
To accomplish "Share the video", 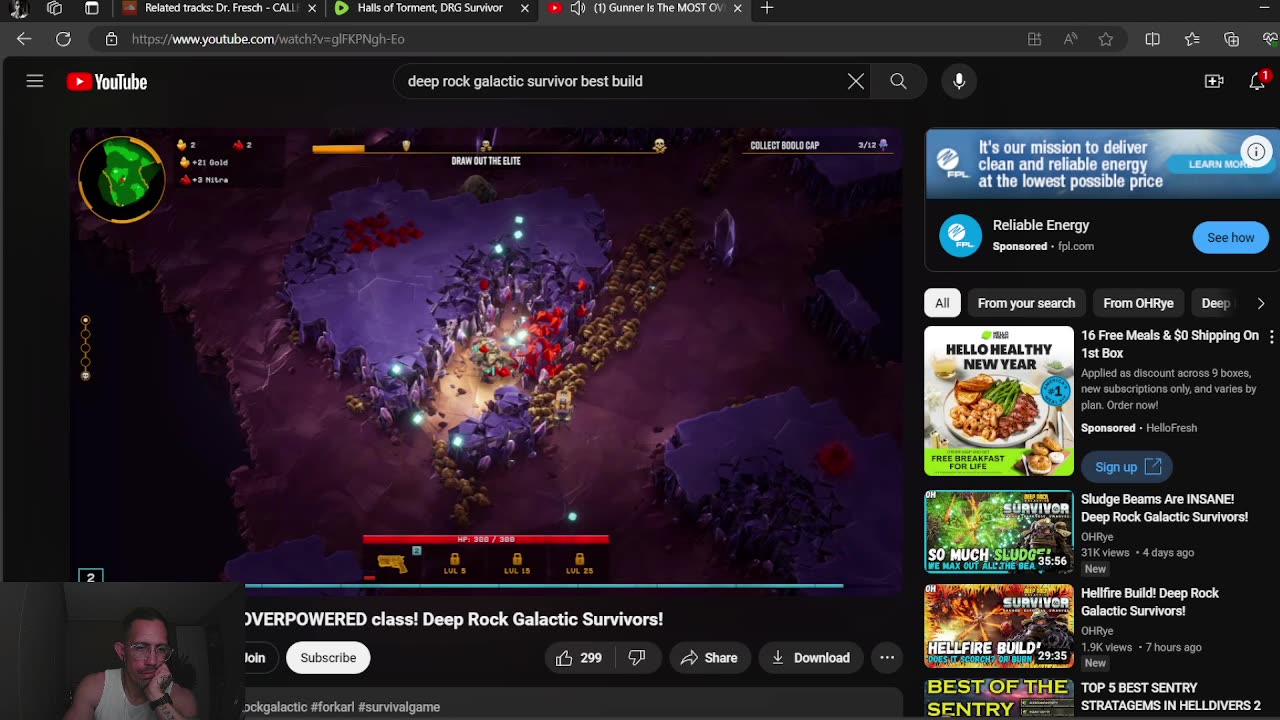I will click(709, 658).
